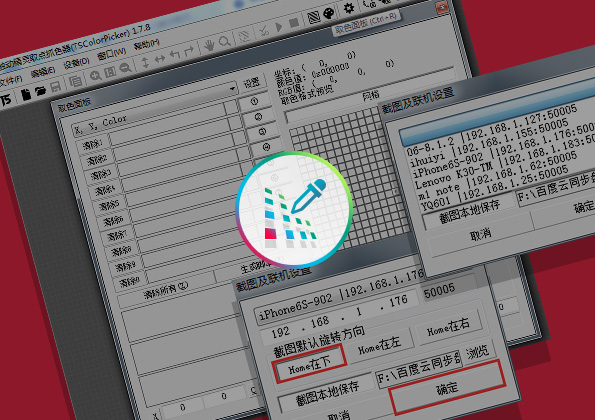Select Home在左 rotation option
Viewport: 595px width, 420px height.
[x=379, y=344]
